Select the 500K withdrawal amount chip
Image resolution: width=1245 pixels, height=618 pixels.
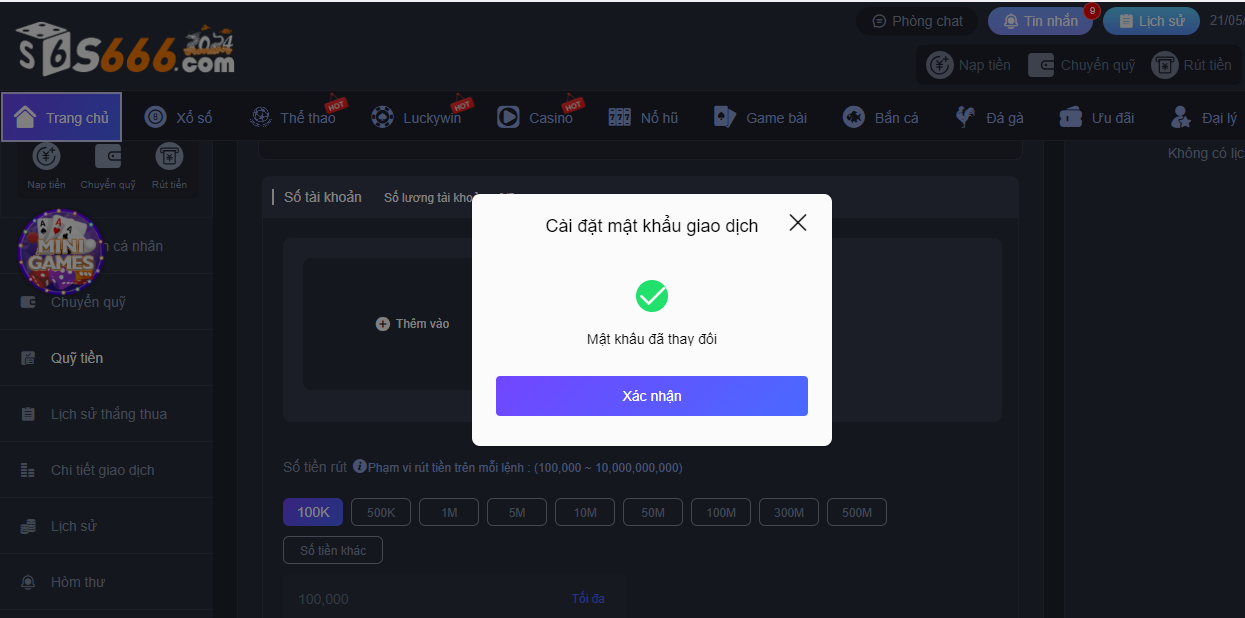pyautogui.click(x=380, y=511)
